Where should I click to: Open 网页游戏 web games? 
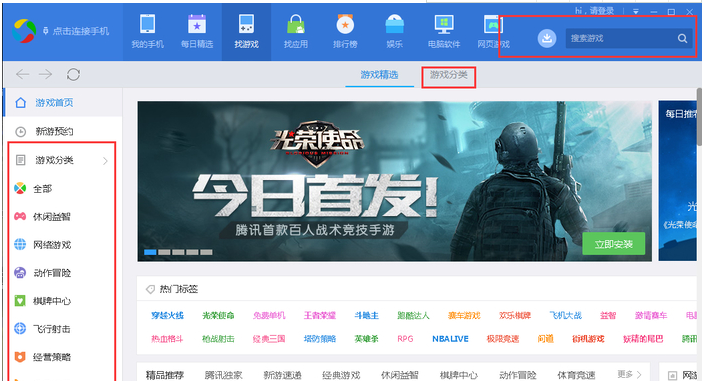tap(493, 32)
